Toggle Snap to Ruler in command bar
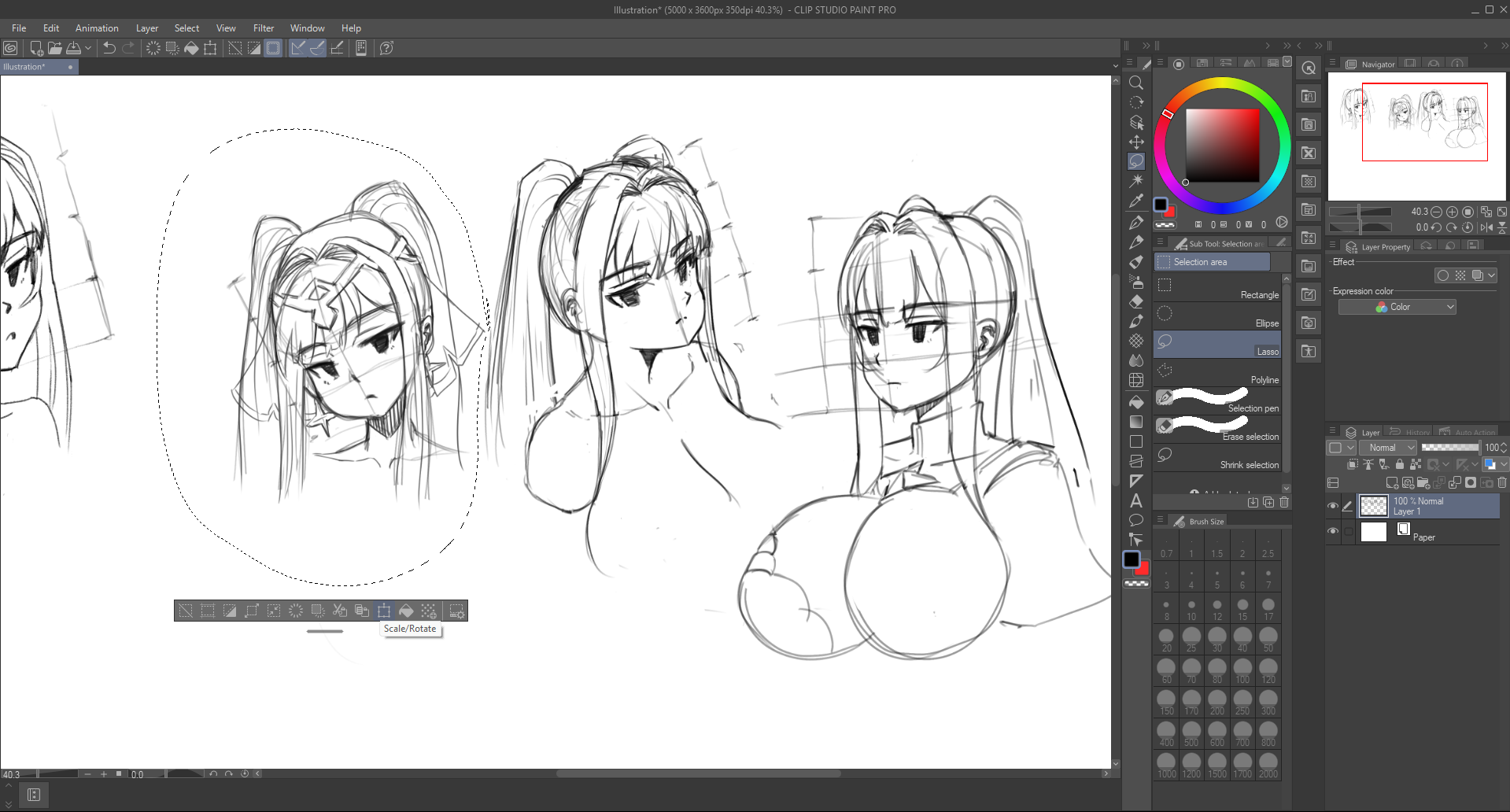This screenshot has width=1510, height=812. [x=298, y=48]
